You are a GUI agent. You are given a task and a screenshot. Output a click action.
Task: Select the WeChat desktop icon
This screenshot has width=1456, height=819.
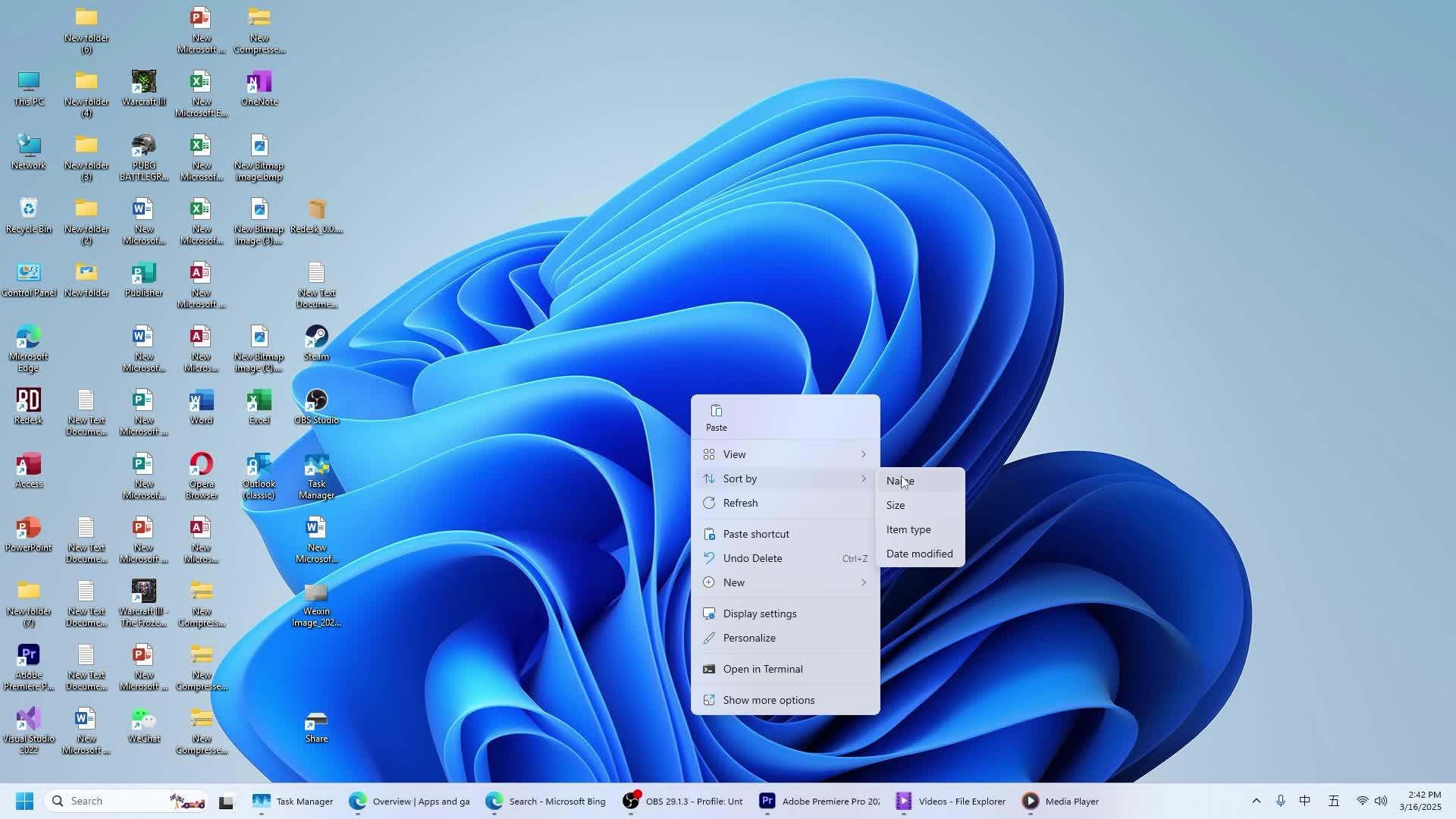(143, 720)
